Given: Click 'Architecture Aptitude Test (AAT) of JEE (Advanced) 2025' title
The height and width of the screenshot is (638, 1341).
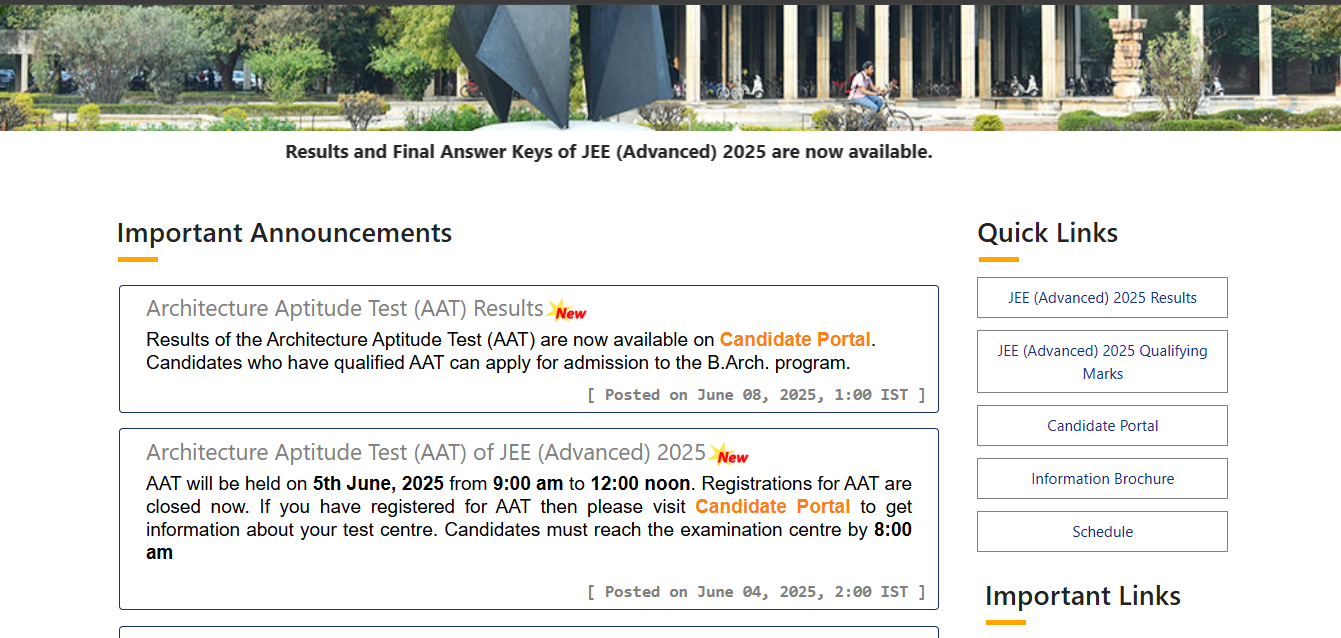Looking at the screenshot, I should [x=426, y=453].
